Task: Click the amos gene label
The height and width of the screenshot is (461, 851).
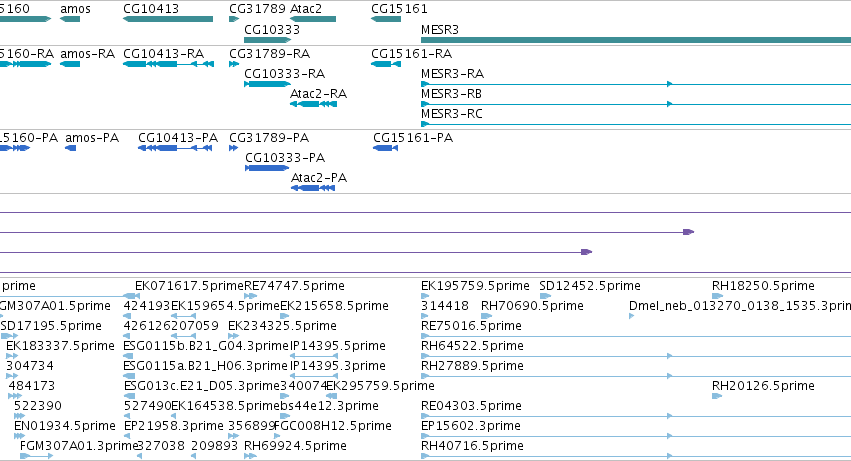Action: tap(75, 9)
